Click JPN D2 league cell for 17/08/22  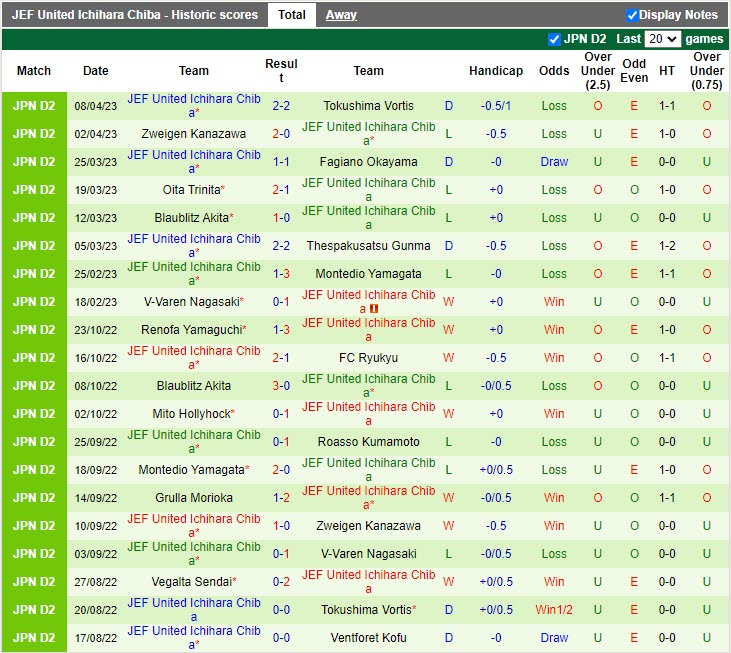tap(34, 637)
